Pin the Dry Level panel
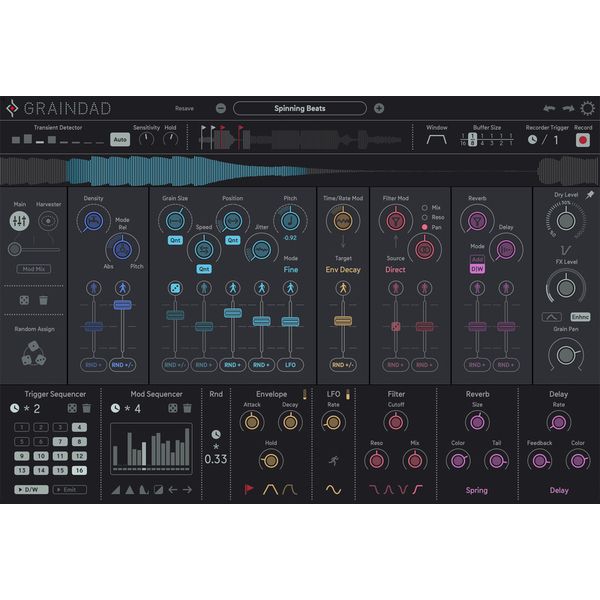 point(590,195)
